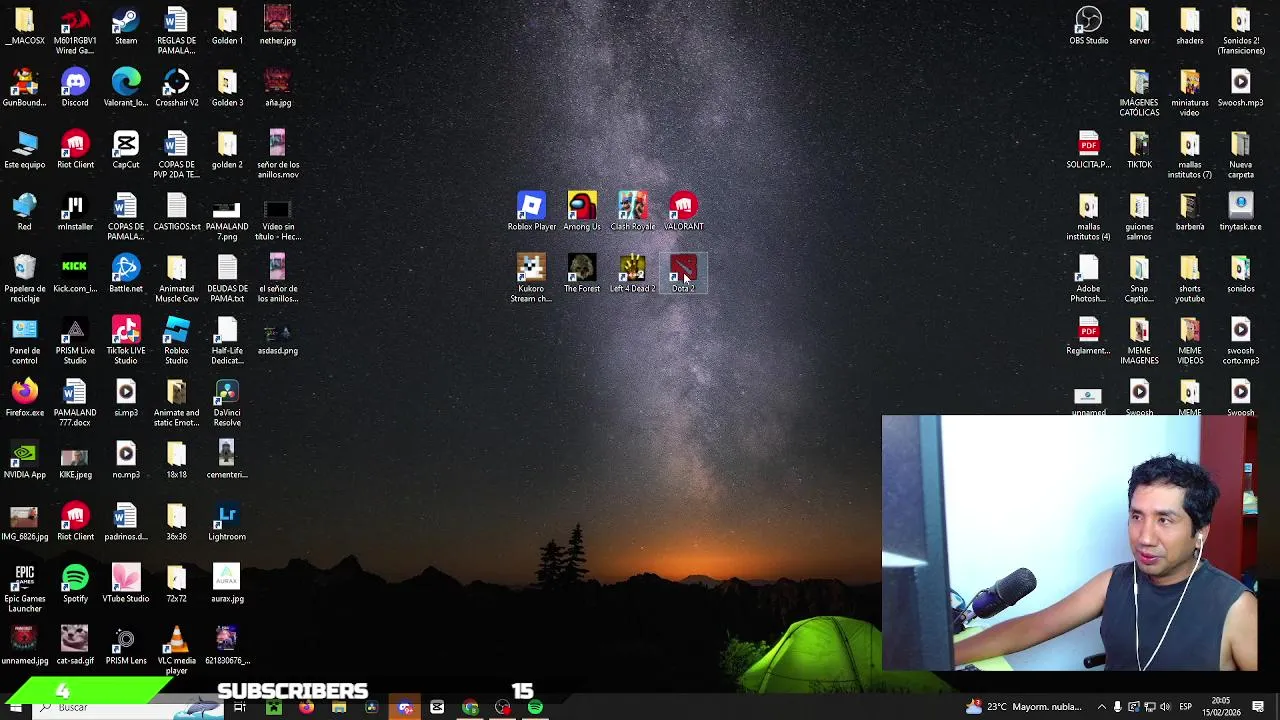Click the MEME IMAGENES folder
1280x720 pixels.
coord(1139,341)
